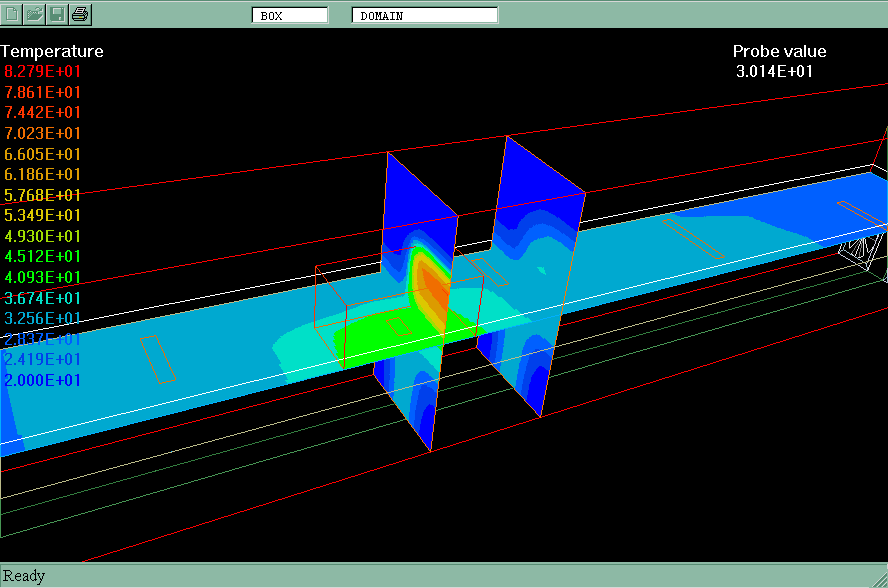Screen dimensions: 888x588
Task: Select the orange 6.605E+01 legend entry
Action: tap(43, 154)
